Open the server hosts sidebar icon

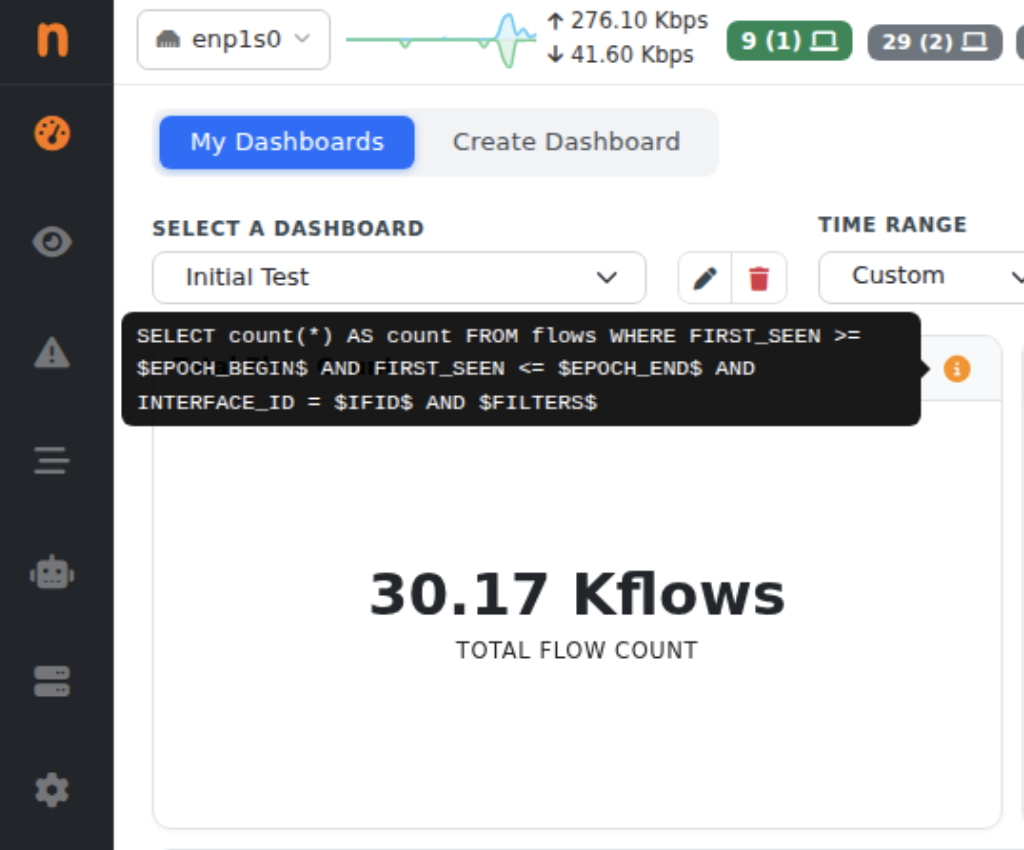coord(52,682)
